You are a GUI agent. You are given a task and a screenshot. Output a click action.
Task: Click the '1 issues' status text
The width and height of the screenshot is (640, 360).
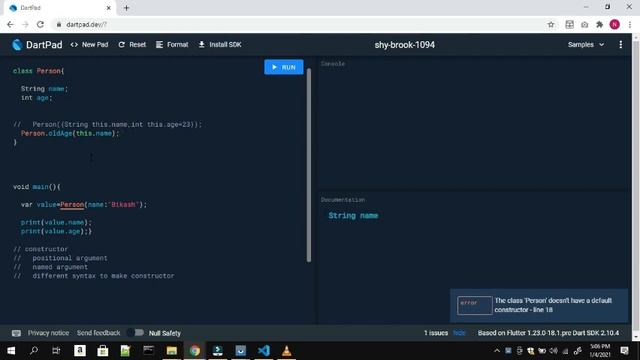pos(436,333)
